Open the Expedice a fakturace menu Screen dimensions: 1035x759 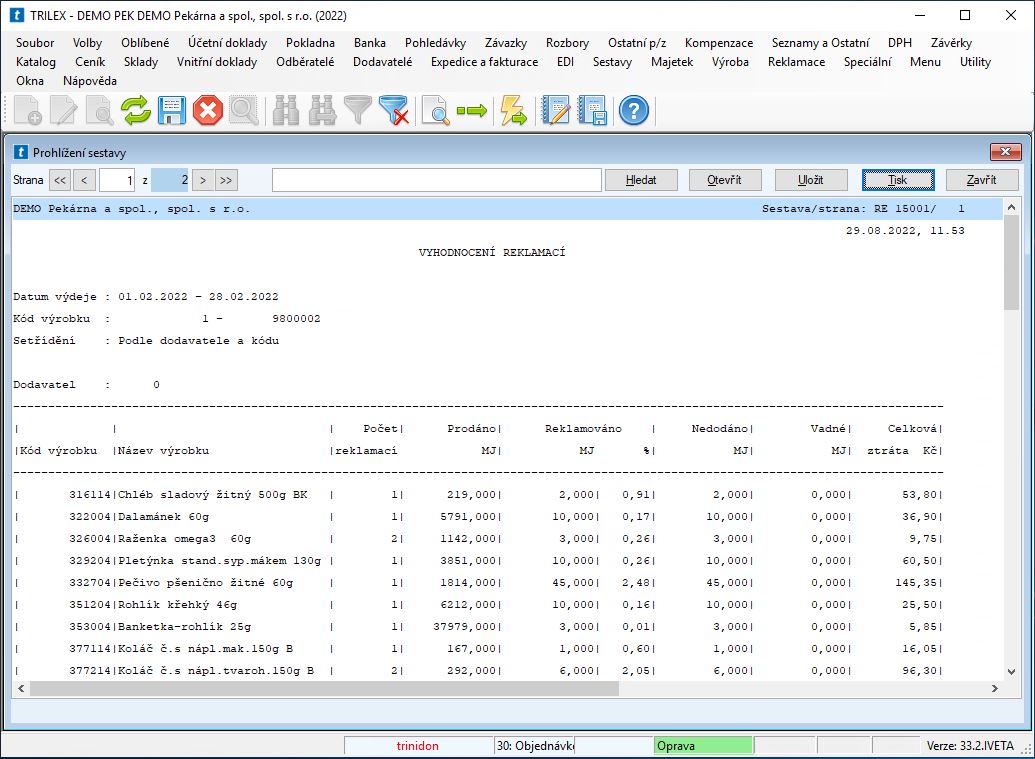pos(484,62)
